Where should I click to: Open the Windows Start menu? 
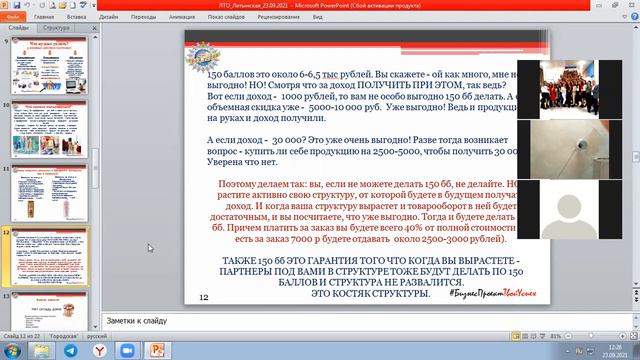tap(12, 351)
